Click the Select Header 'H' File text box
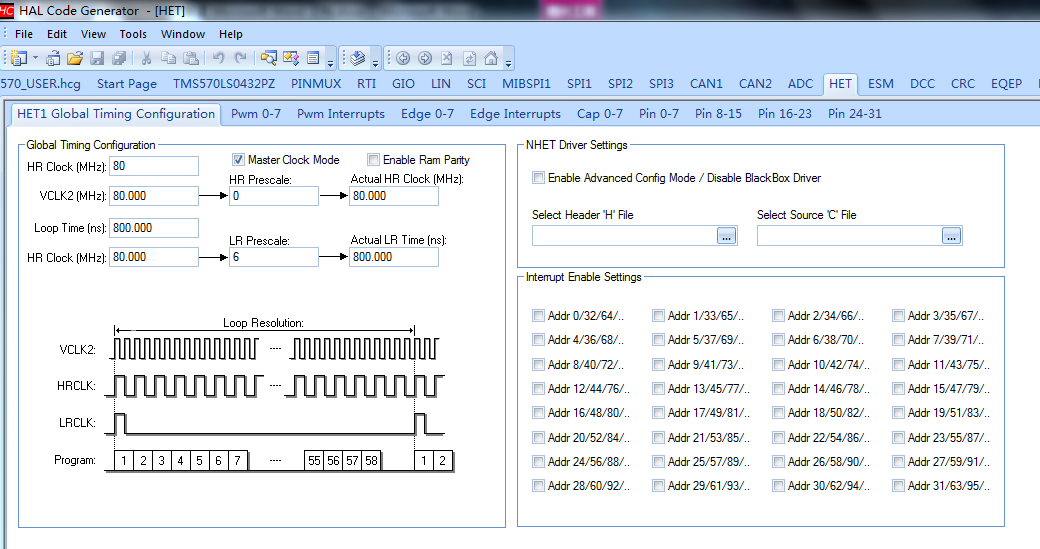Viewport: 1040px width, 549px height. (x=624, y=235)
